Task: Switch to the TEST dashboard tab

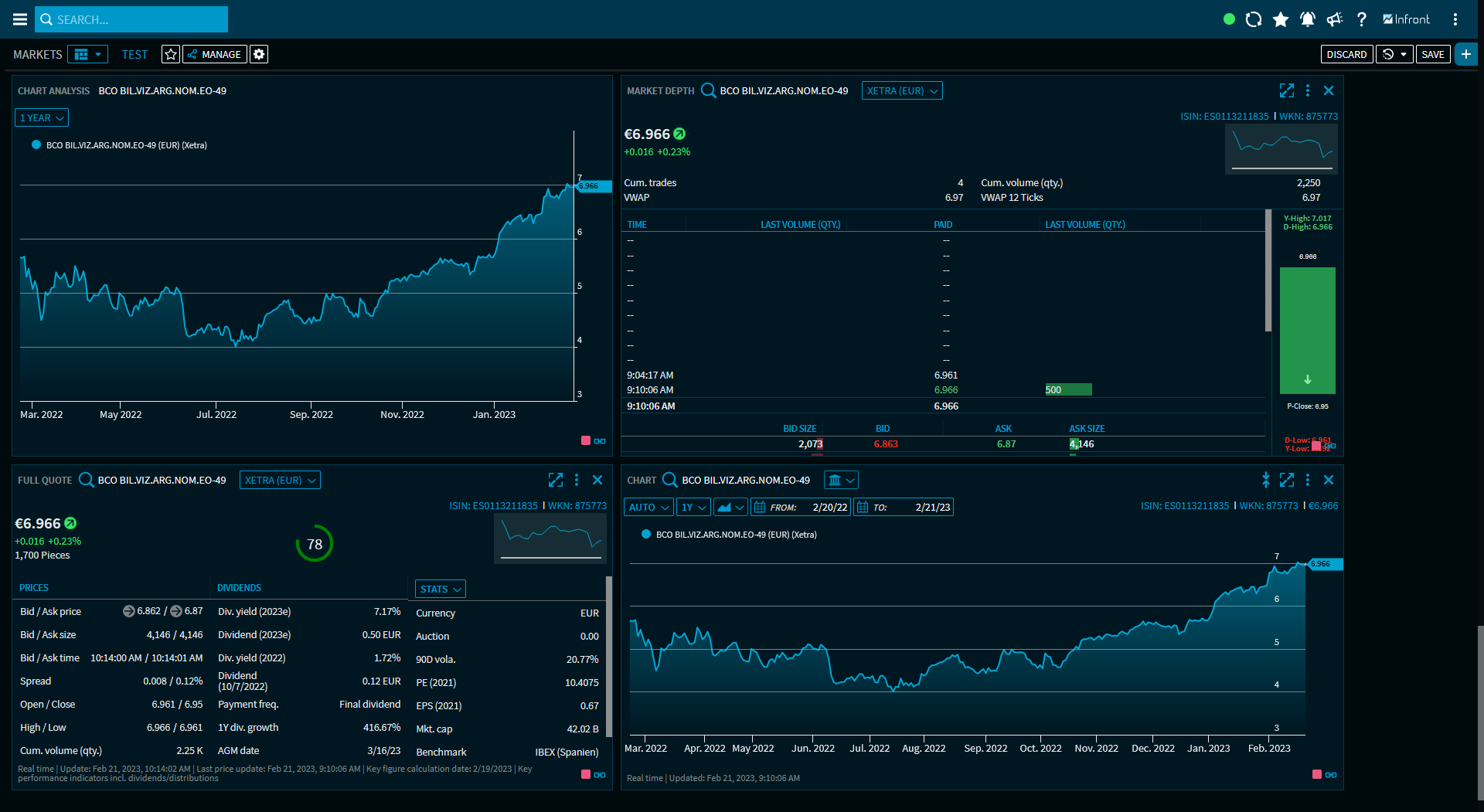Action: point(134,54)
